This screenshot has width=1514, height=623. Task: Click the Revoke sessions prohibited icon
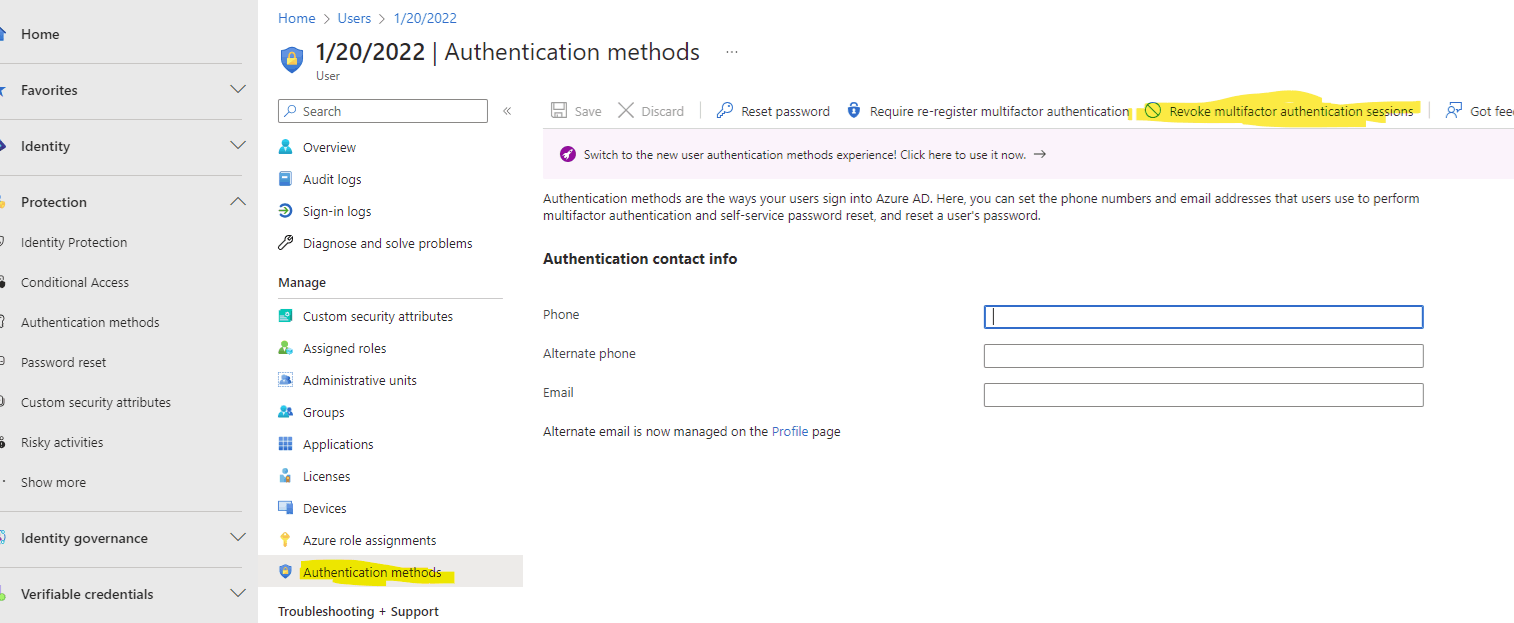(1153, 111)
